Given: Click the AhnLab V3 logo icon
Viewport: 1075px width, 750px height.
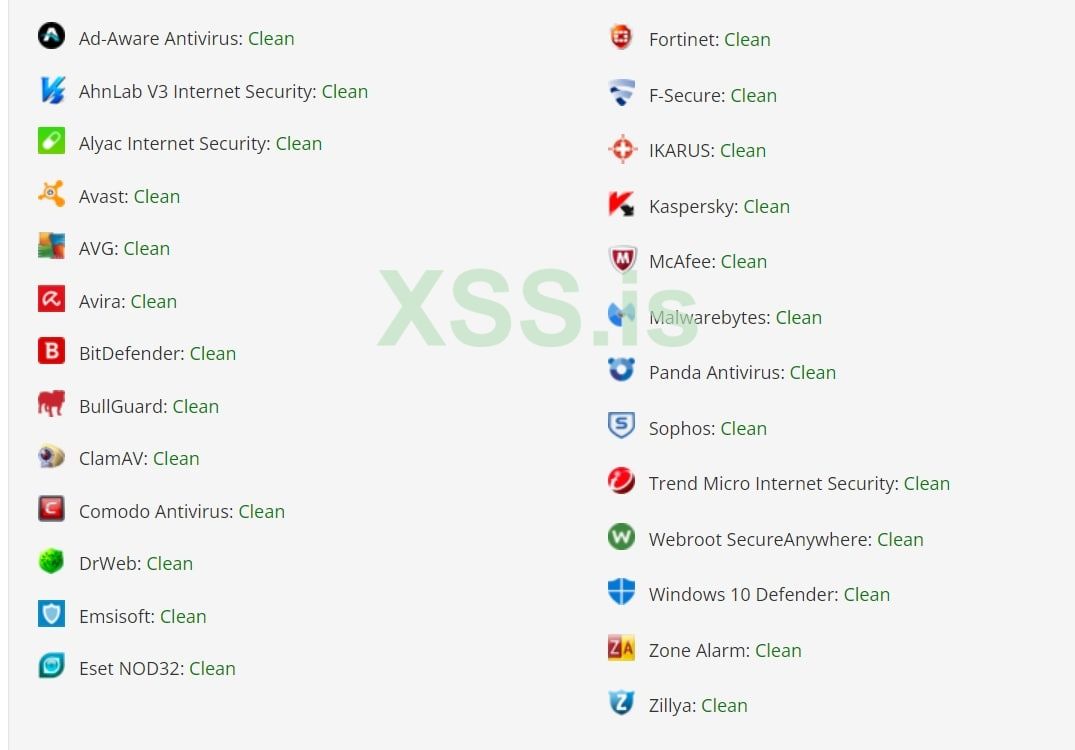Looking at the screenshot, I should [x=51, y=90].
